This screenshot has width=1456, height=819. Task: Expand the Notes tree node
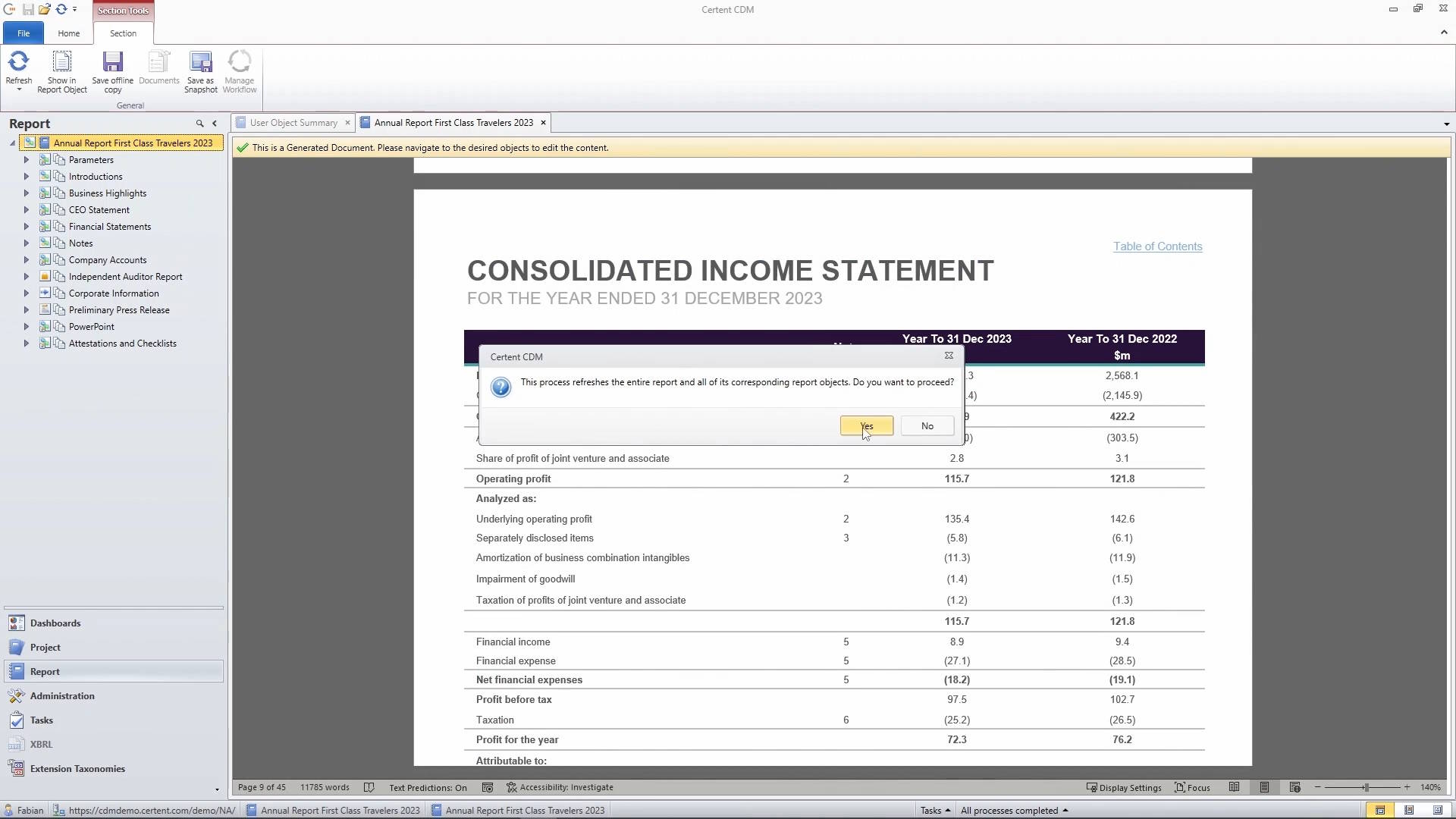[27, 243]
